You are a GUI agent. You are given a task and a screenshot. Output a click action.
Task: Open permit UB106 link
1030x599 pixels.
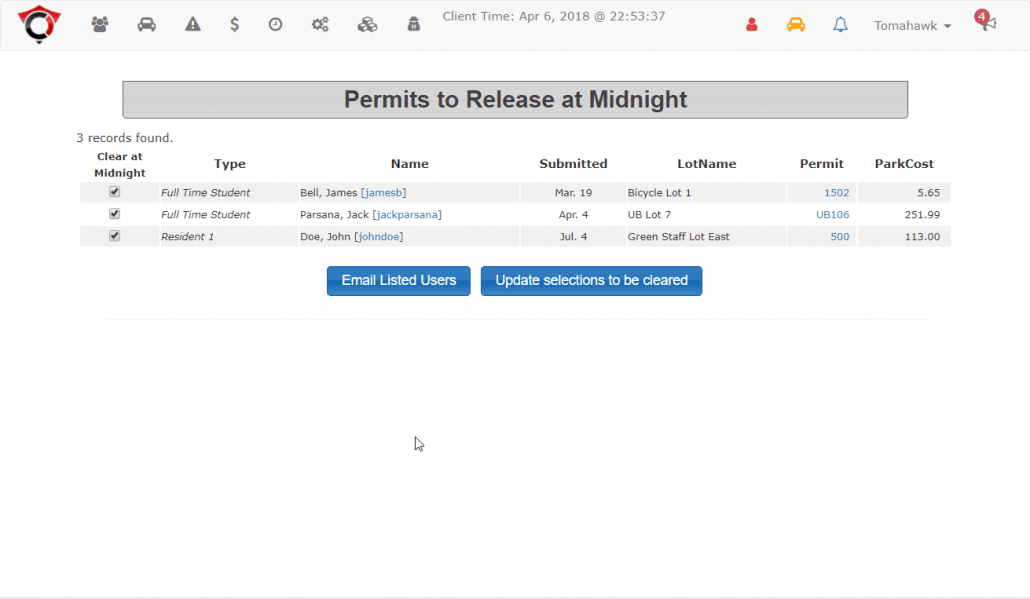(832, 215)
